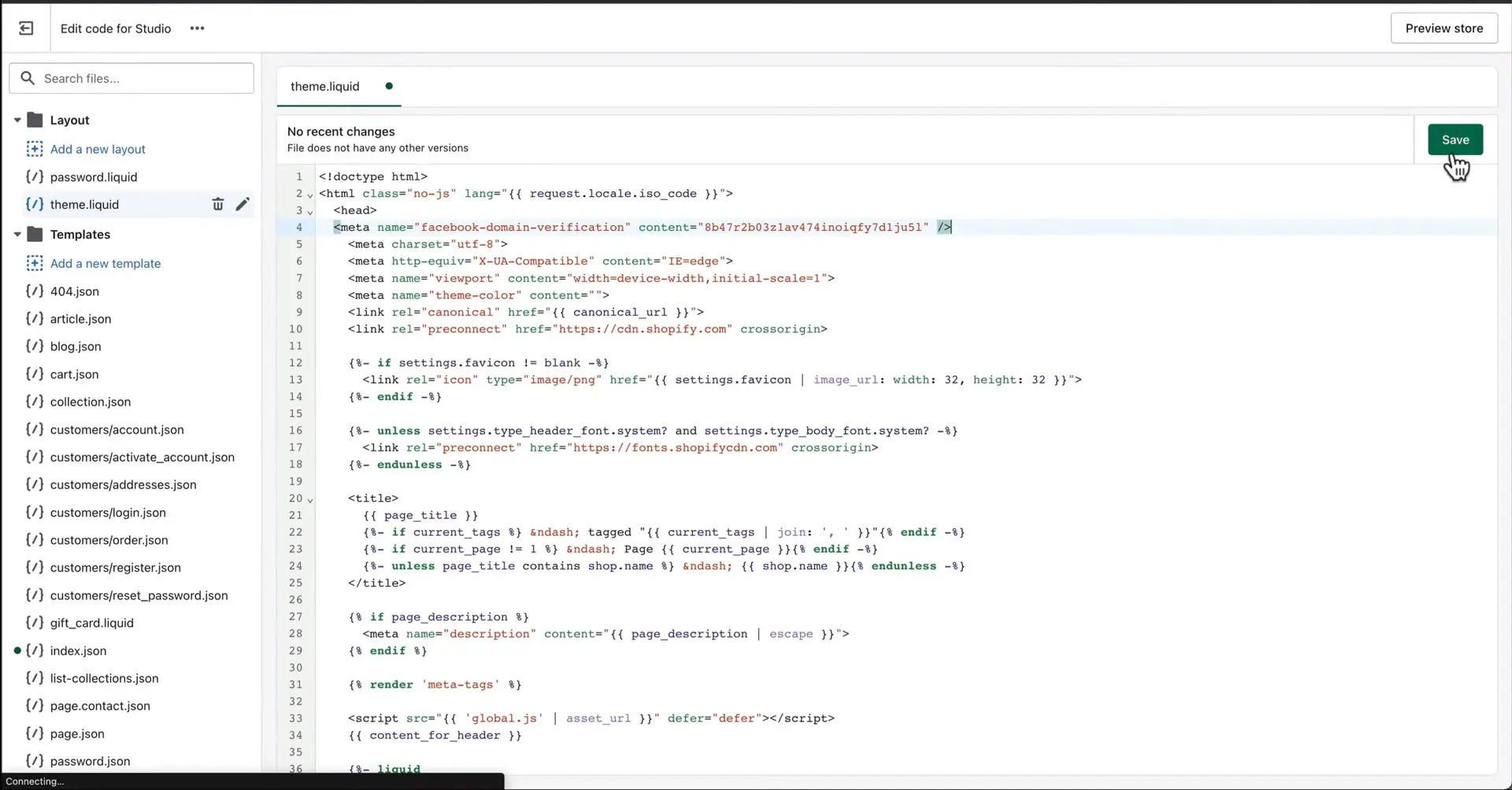Click the unsaved dot on theme.liquid tab
Image resolution: width=1512 pixels, height=790 pixels.
389,86
